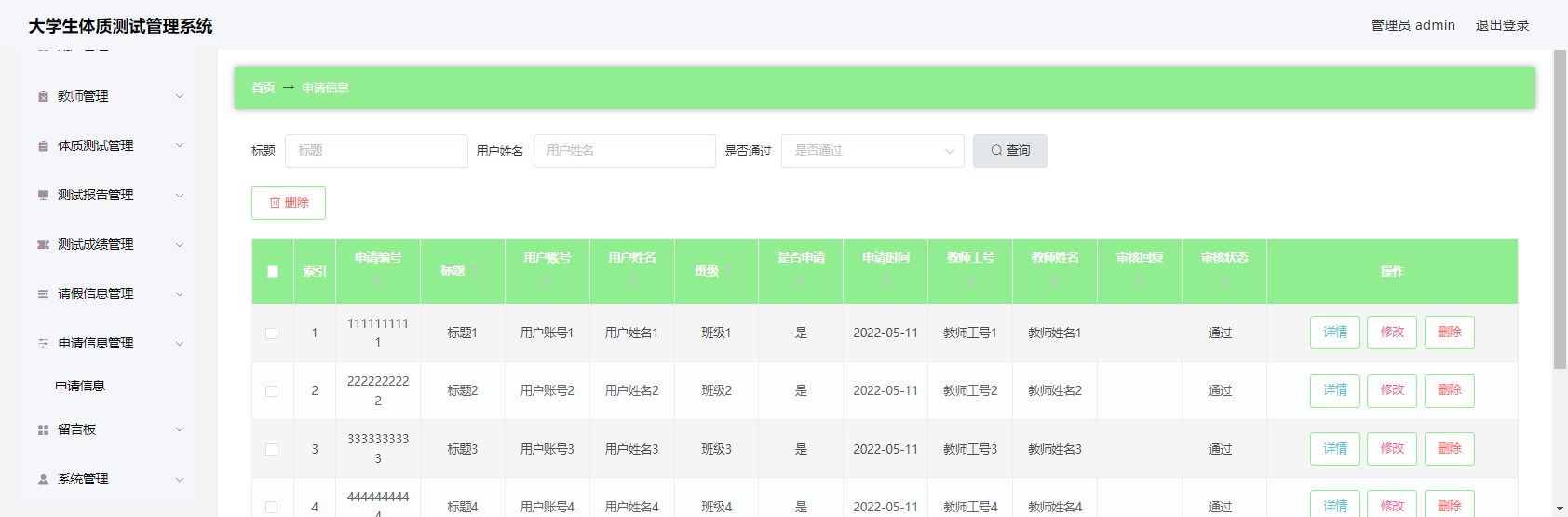Click the 用户姓名1 cell
This screenshot has width=1568, height=517.
(x=631, y=333)
